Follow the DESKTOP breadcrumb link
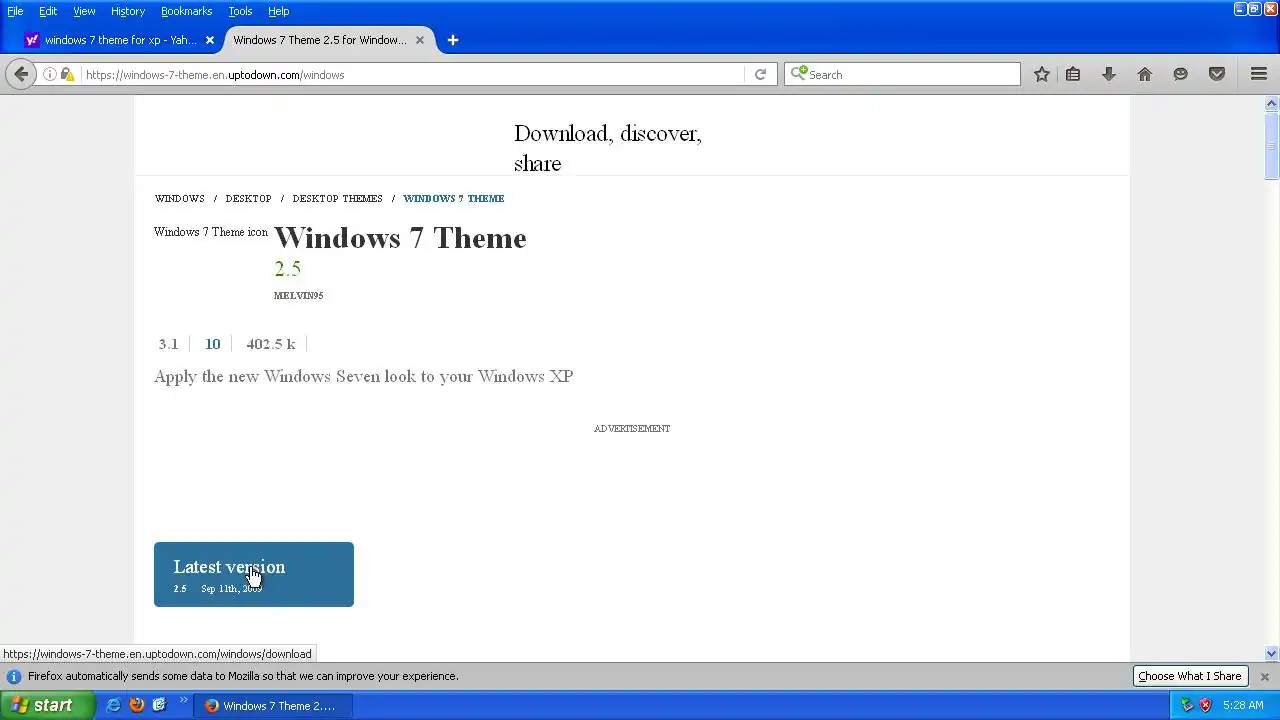This screenshot has height=720, width=1280. click(x=248, y=198)
